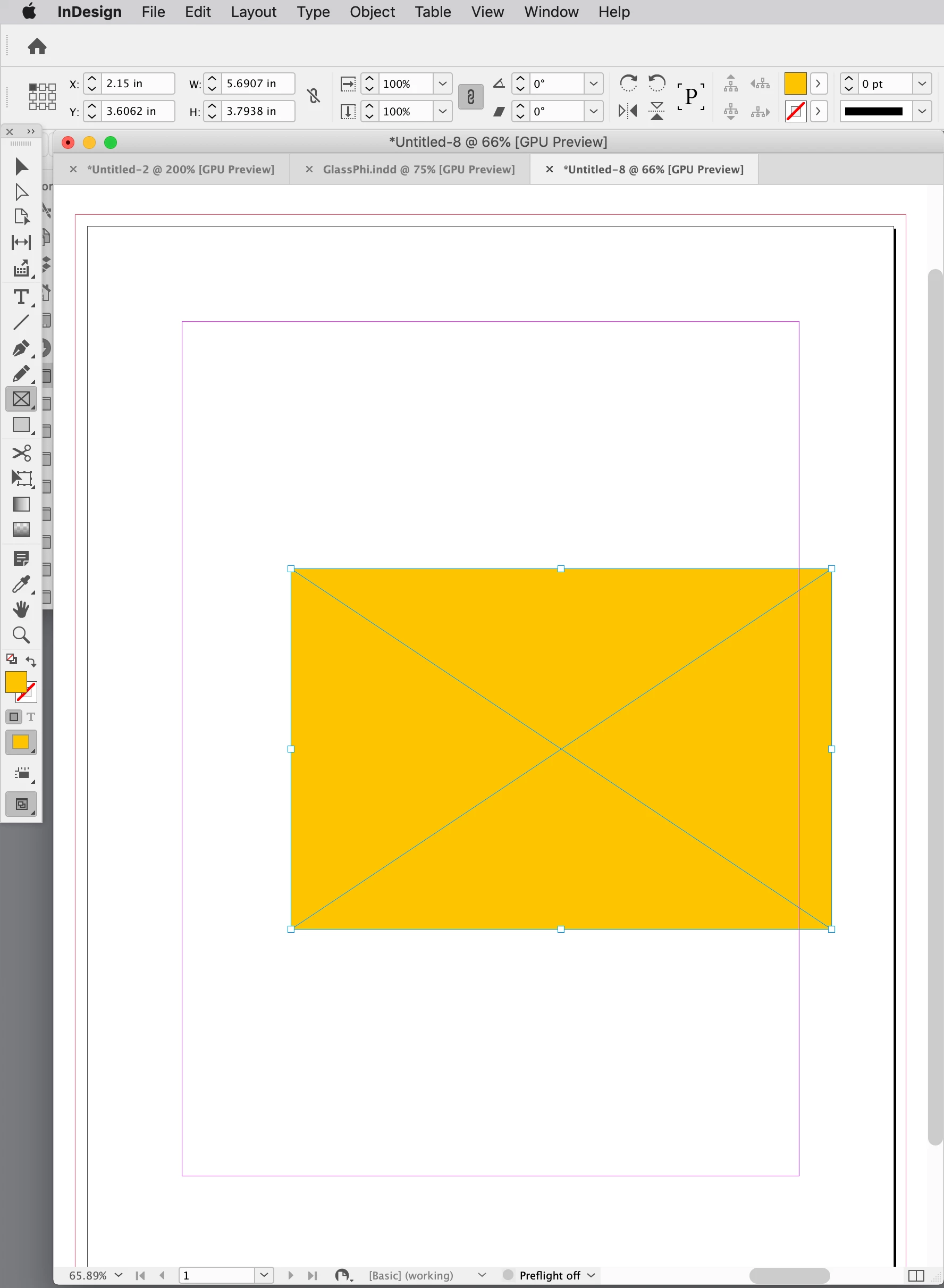This screenshot has height=1288, width=944.
Task: Toggle formatting affects text
Action: tap(31, 716)
